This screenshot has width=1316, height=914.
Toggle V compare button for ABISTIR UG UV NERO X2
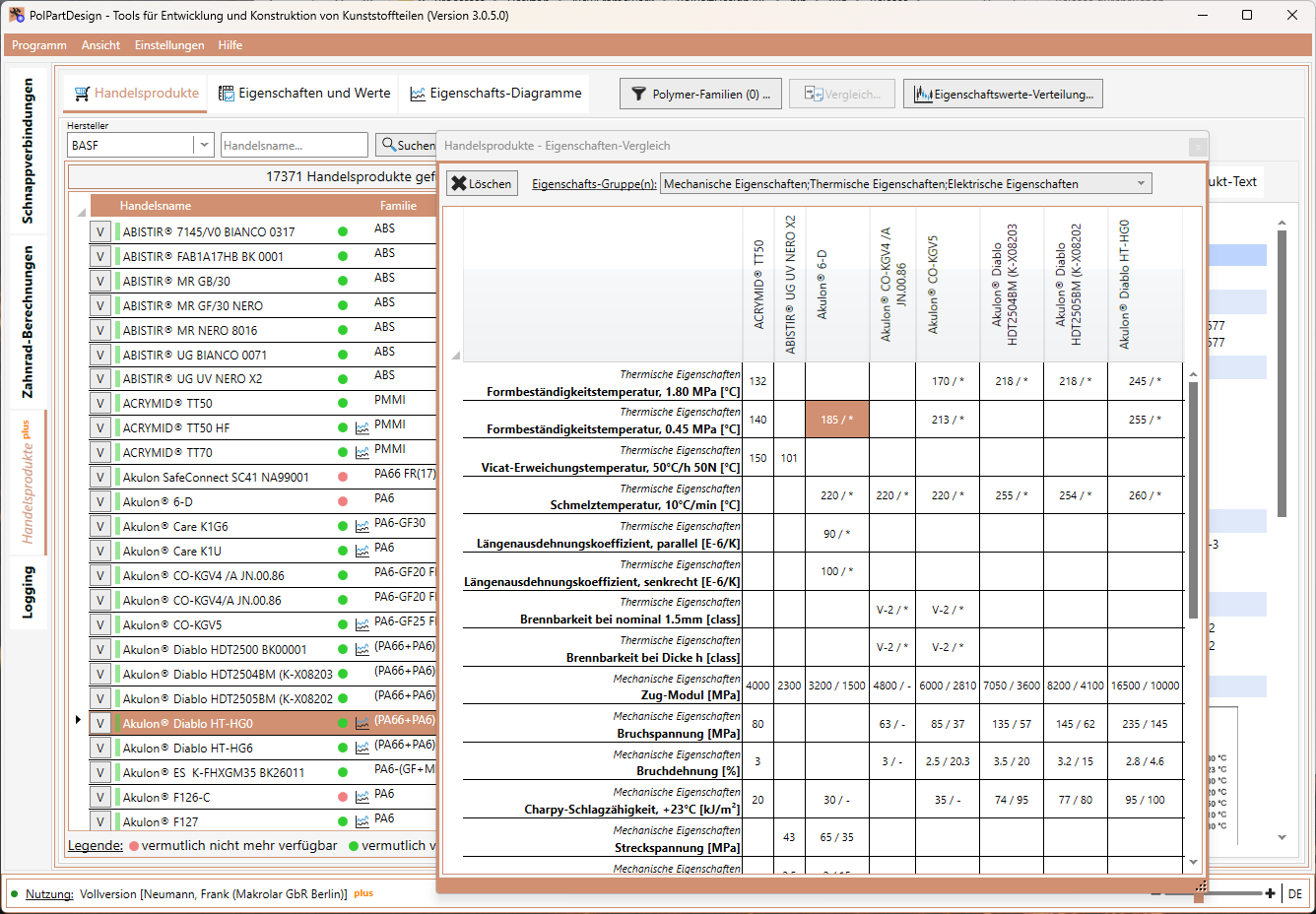coord(100,379)
